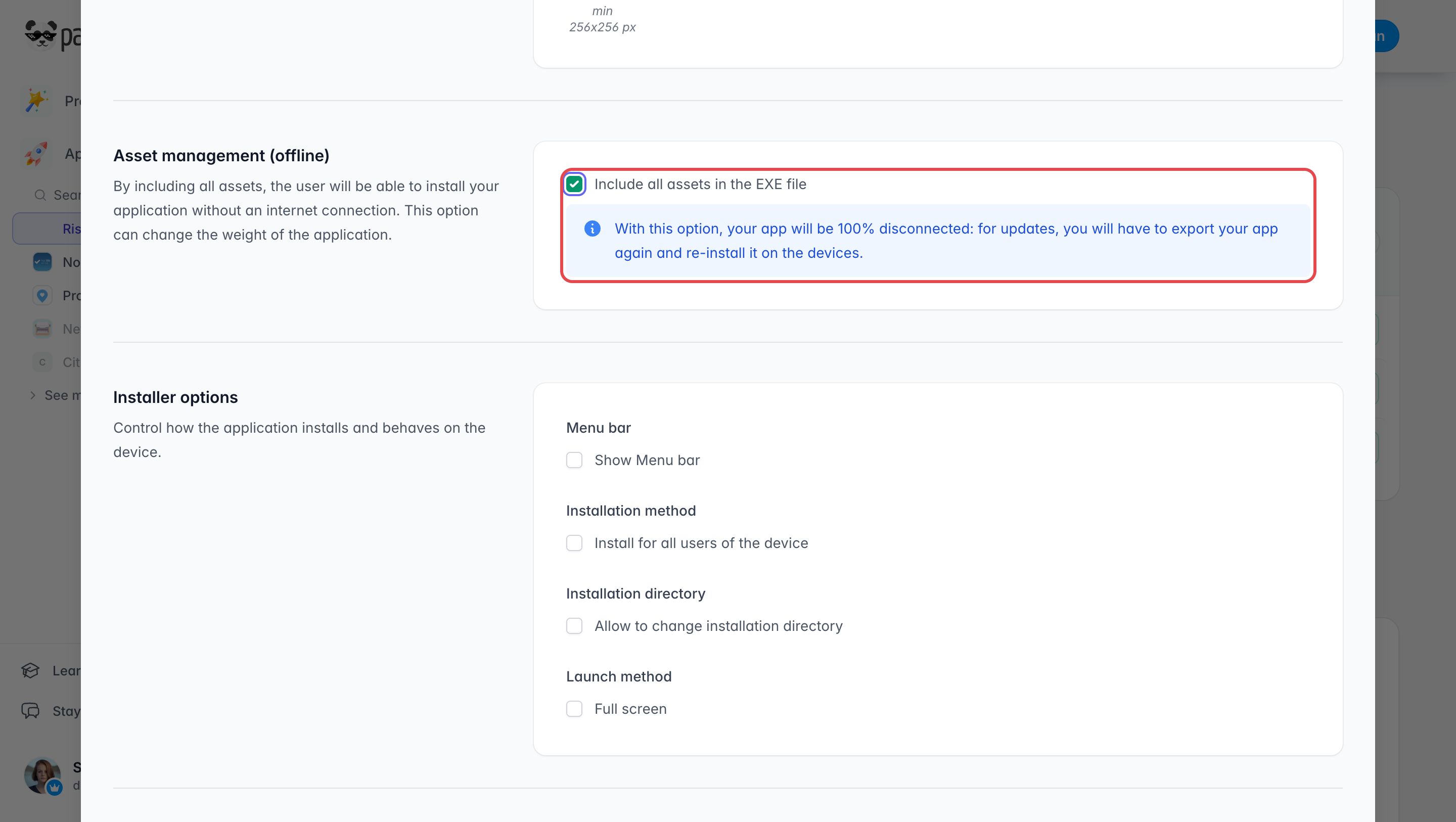The height and width of the screenshot is (822, 1456).
Task: Click the Asset management (offline) heading
Action: point(221,156)
